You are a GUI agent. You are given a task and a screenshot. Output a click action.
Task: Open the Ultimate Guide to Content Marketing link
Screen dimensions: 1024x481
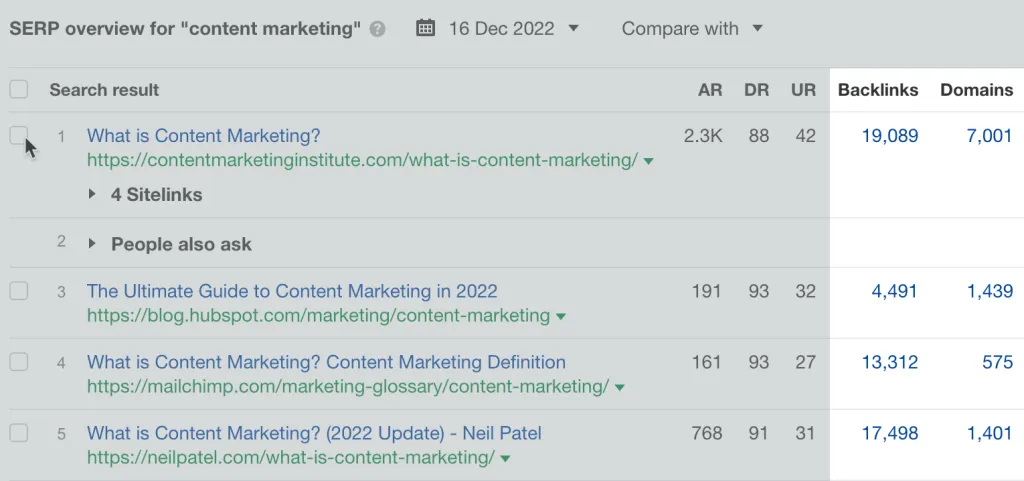(x=292, y=292)
